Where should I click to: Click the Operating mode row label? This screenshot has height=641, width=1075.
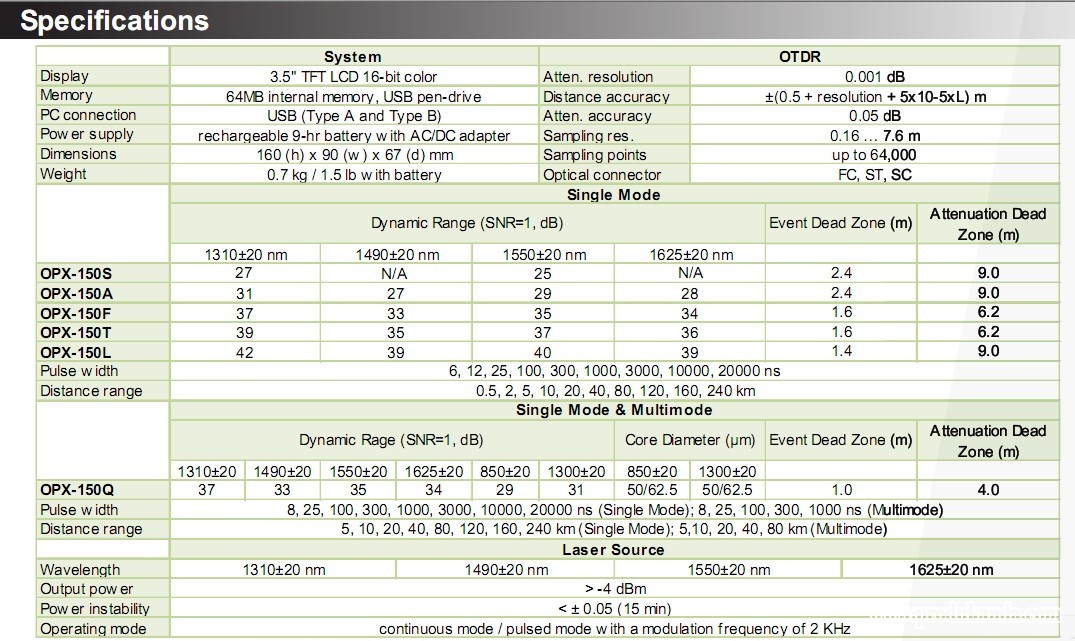(x=93, y=629)
